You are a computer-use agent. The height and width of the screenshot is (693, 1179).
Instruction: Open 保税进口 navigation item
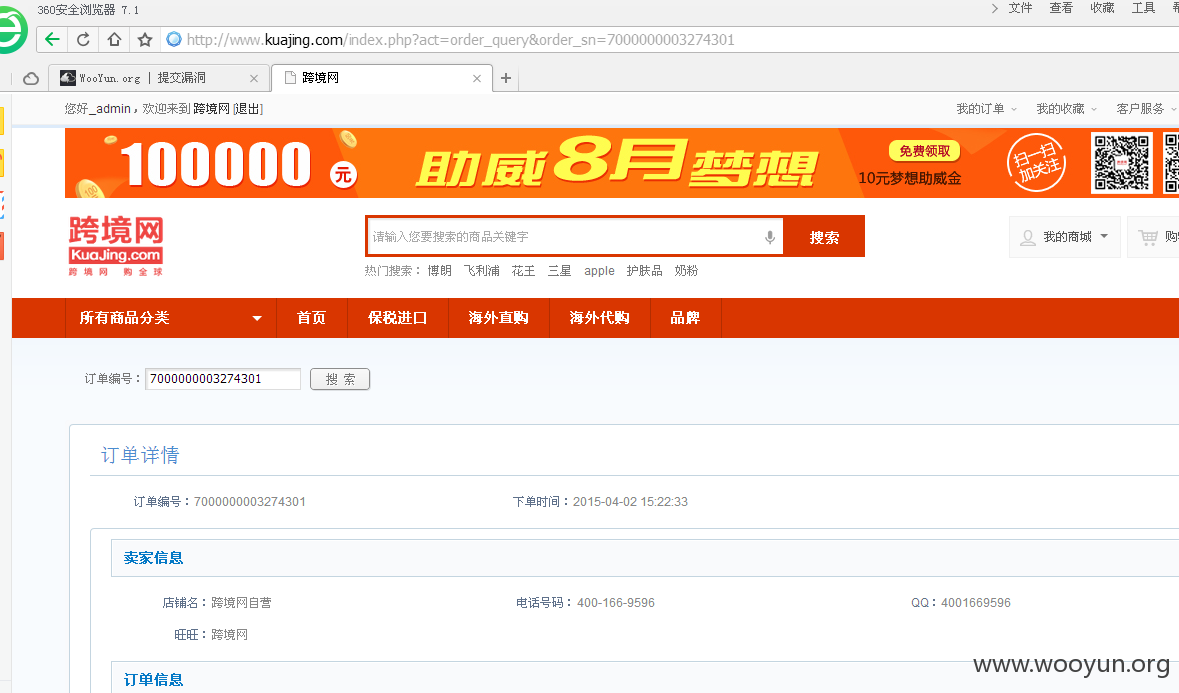pos(398,318)
